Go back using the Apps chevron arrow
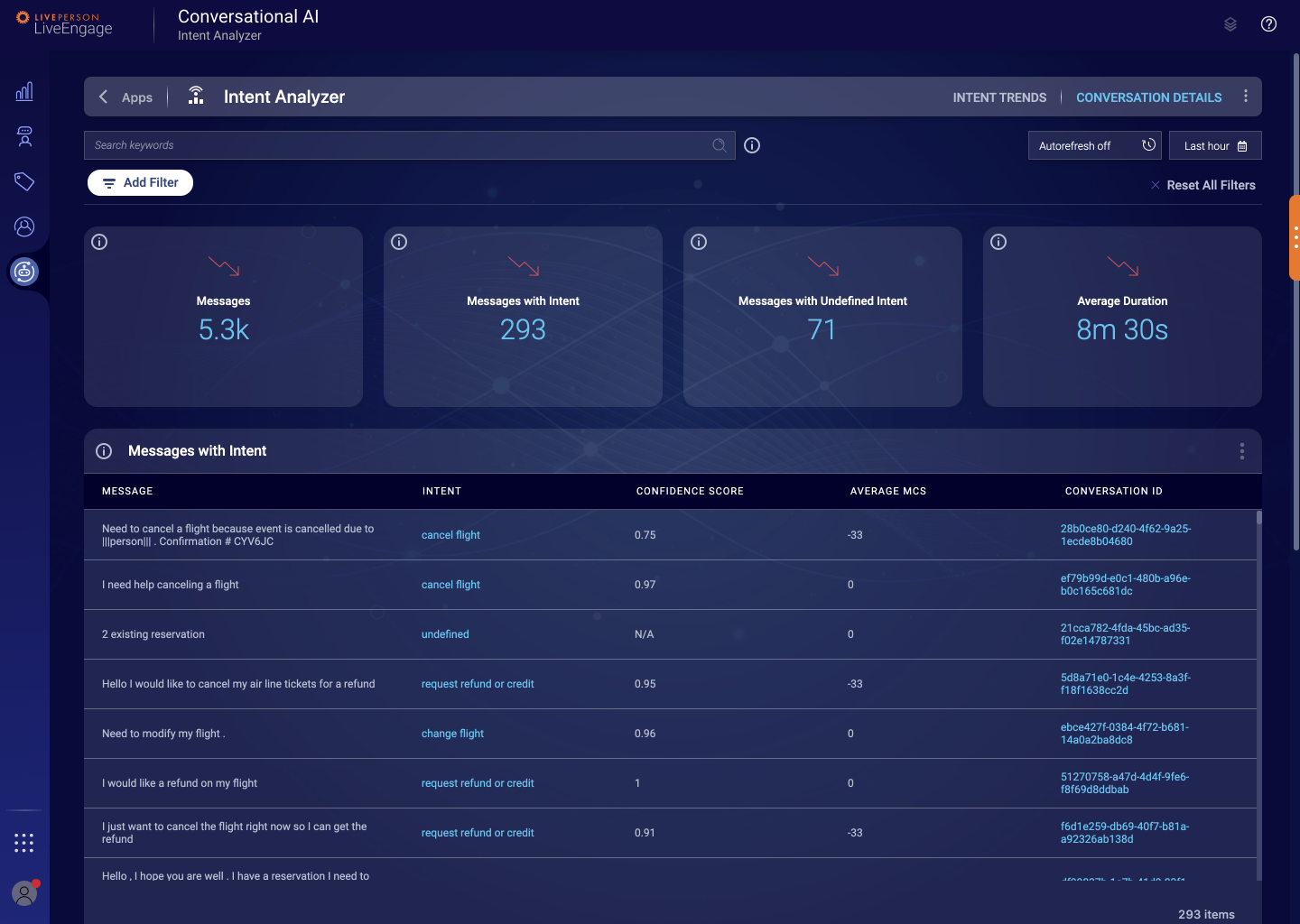The image size is (1300, 924). [103, 97]
